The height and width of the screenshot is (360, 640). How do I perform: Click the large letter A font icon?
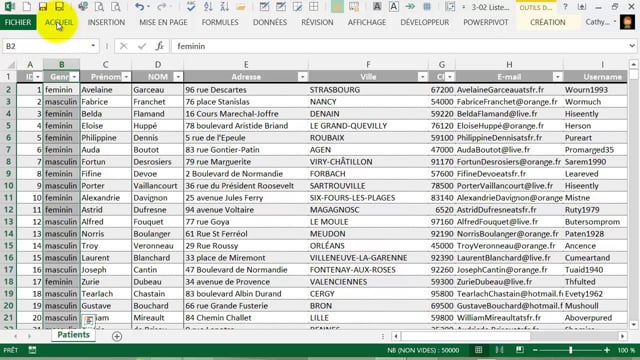tap(393, 7)
